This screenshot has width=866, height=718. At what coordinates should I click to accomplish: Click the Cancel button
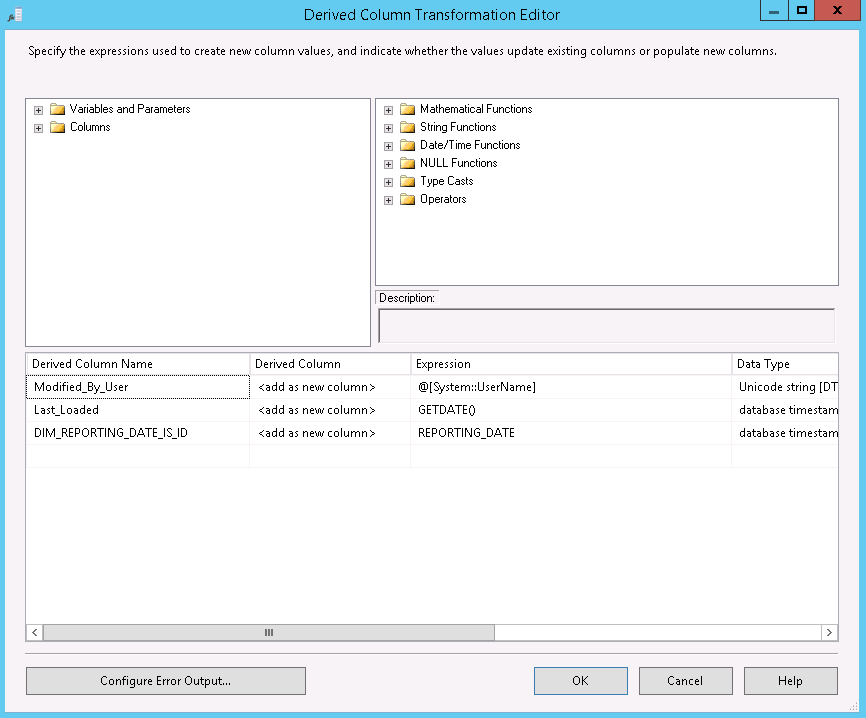tap(685, 681)
